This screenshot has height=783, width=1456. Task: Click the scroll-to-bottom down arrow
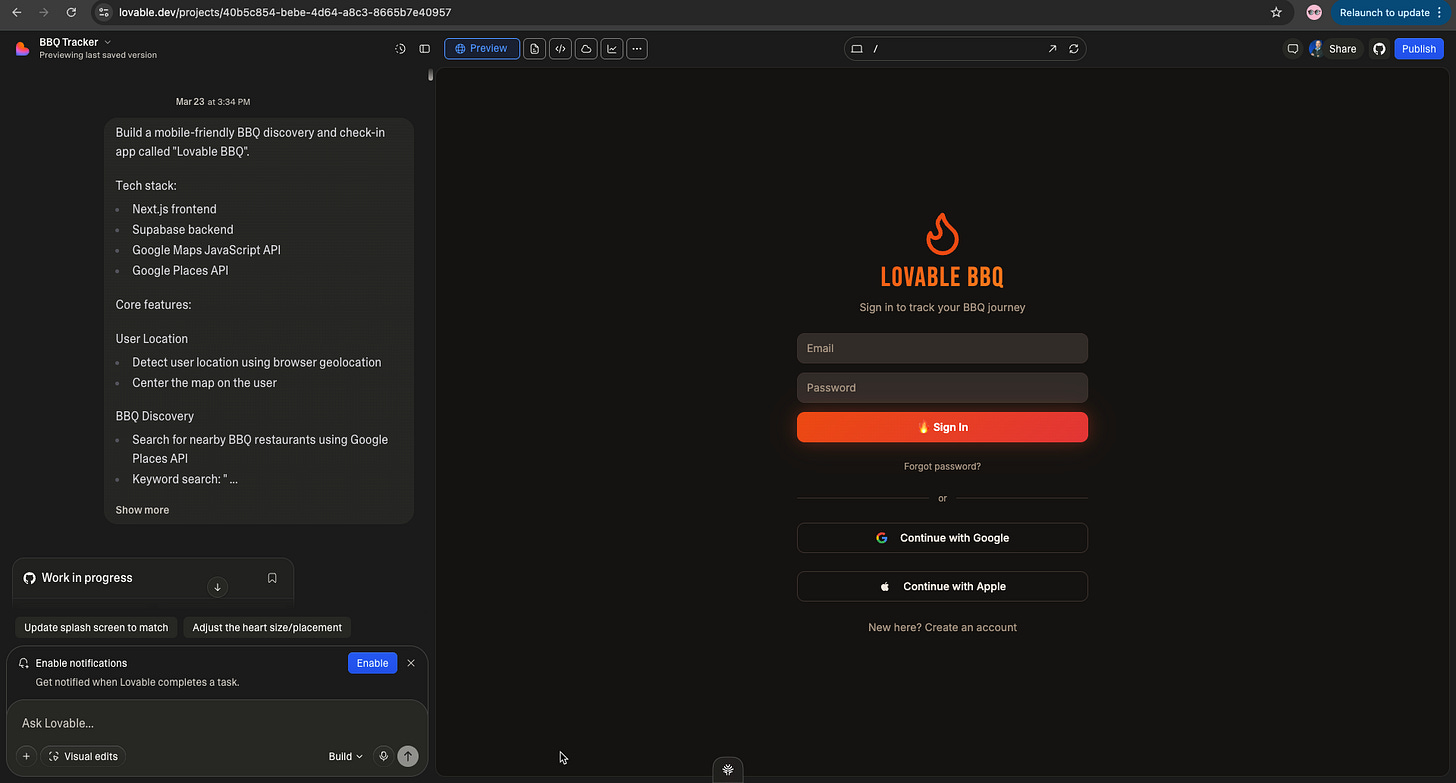[217, 587]
